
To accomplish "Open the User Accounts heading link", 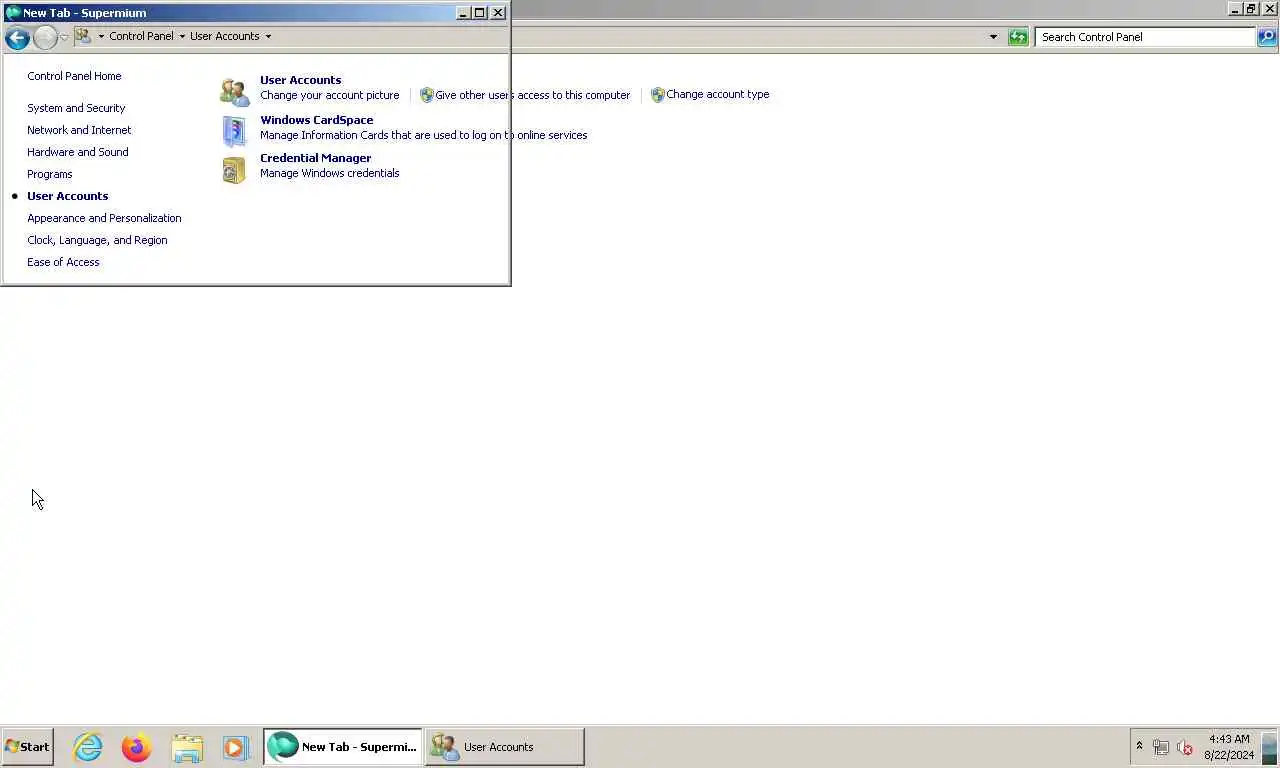I will click(300, 80).
